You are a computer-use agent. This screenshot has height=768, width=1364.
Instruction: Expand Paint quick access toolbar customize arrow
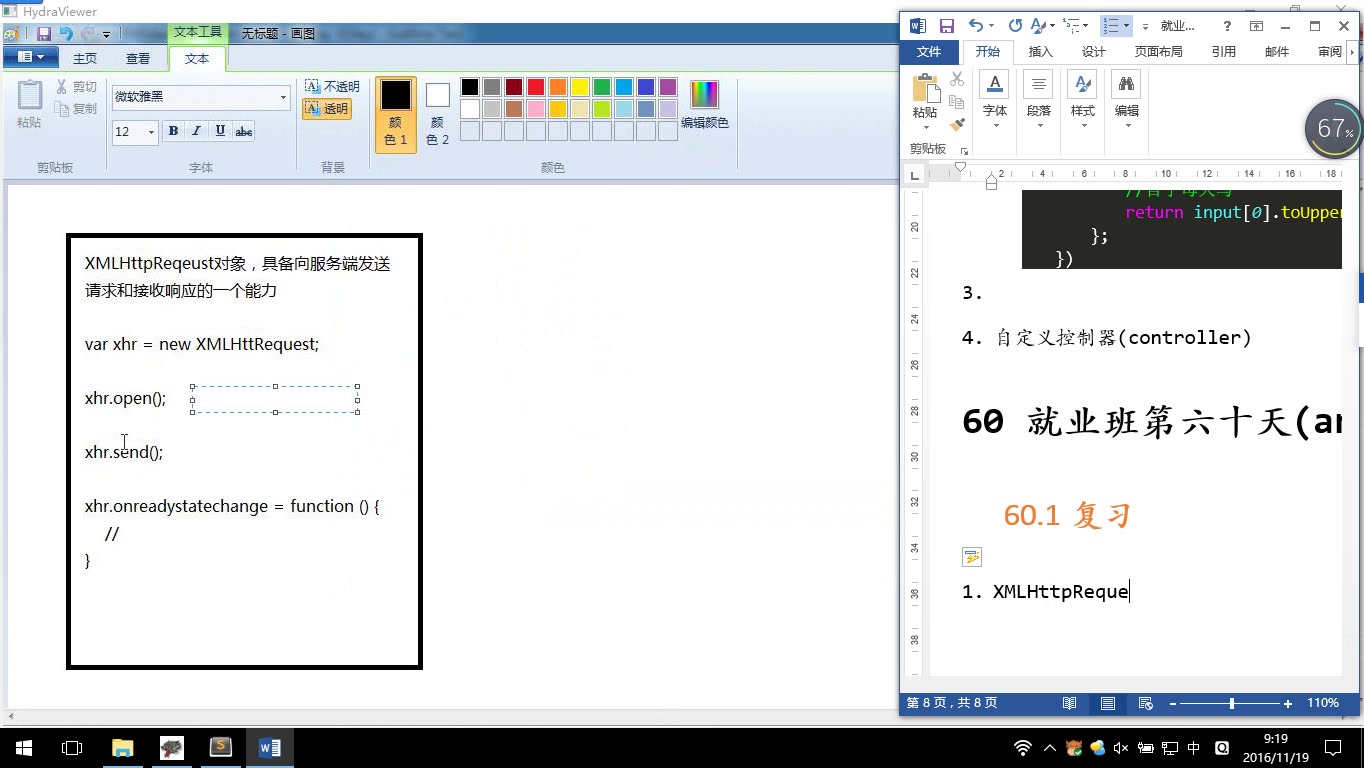(106, 35)
